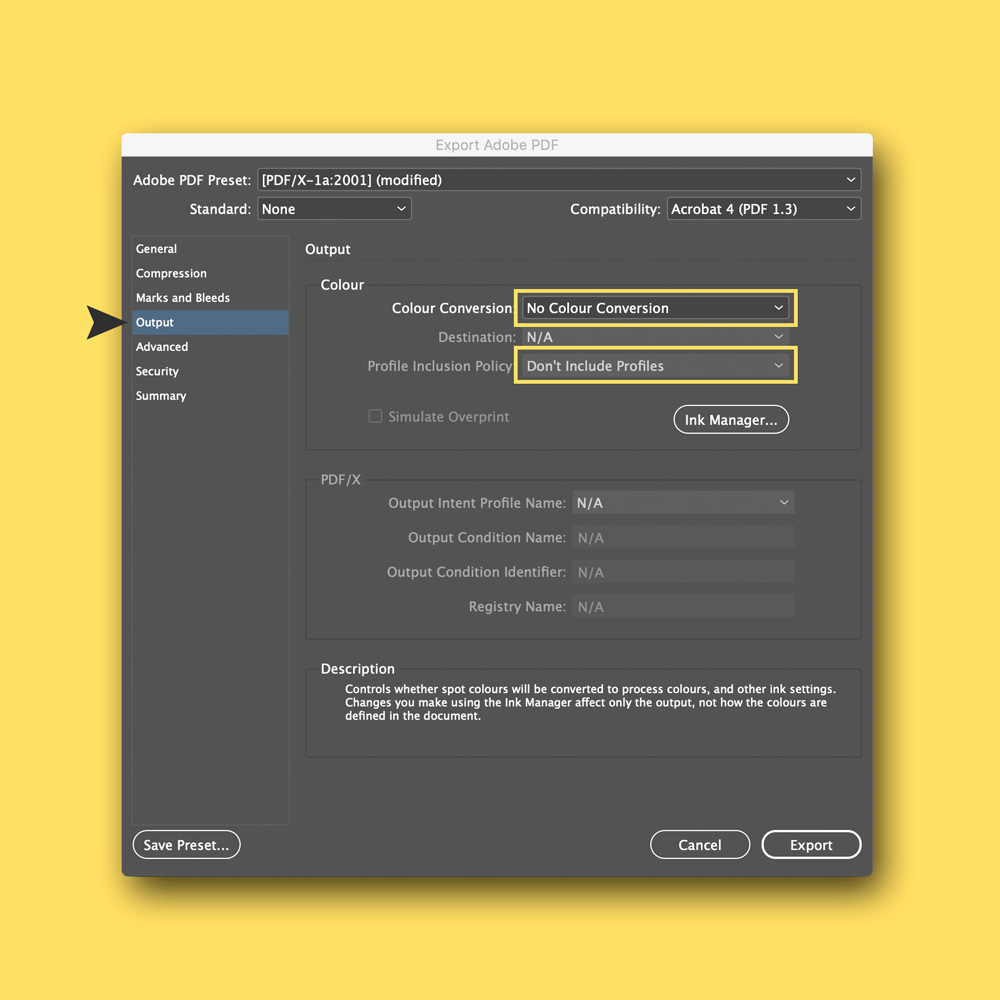Open the Standard dropdown set to None
Image resolution: width=1000 pixels, height=1000 pixels.
pyautogui.click(x=334, y=209)
